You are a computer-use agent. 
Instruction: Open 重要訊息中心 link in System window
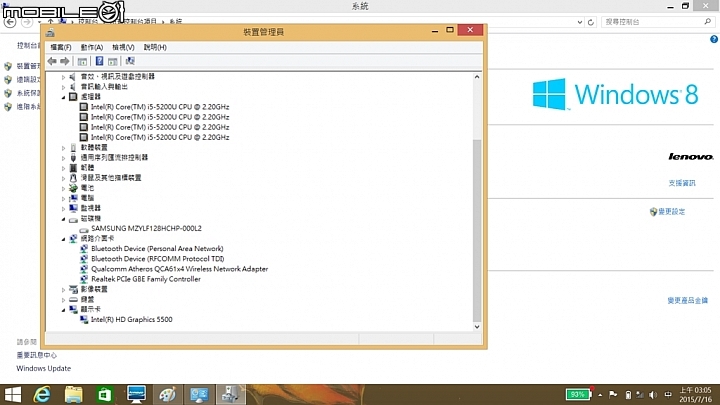tap(37, 355)
